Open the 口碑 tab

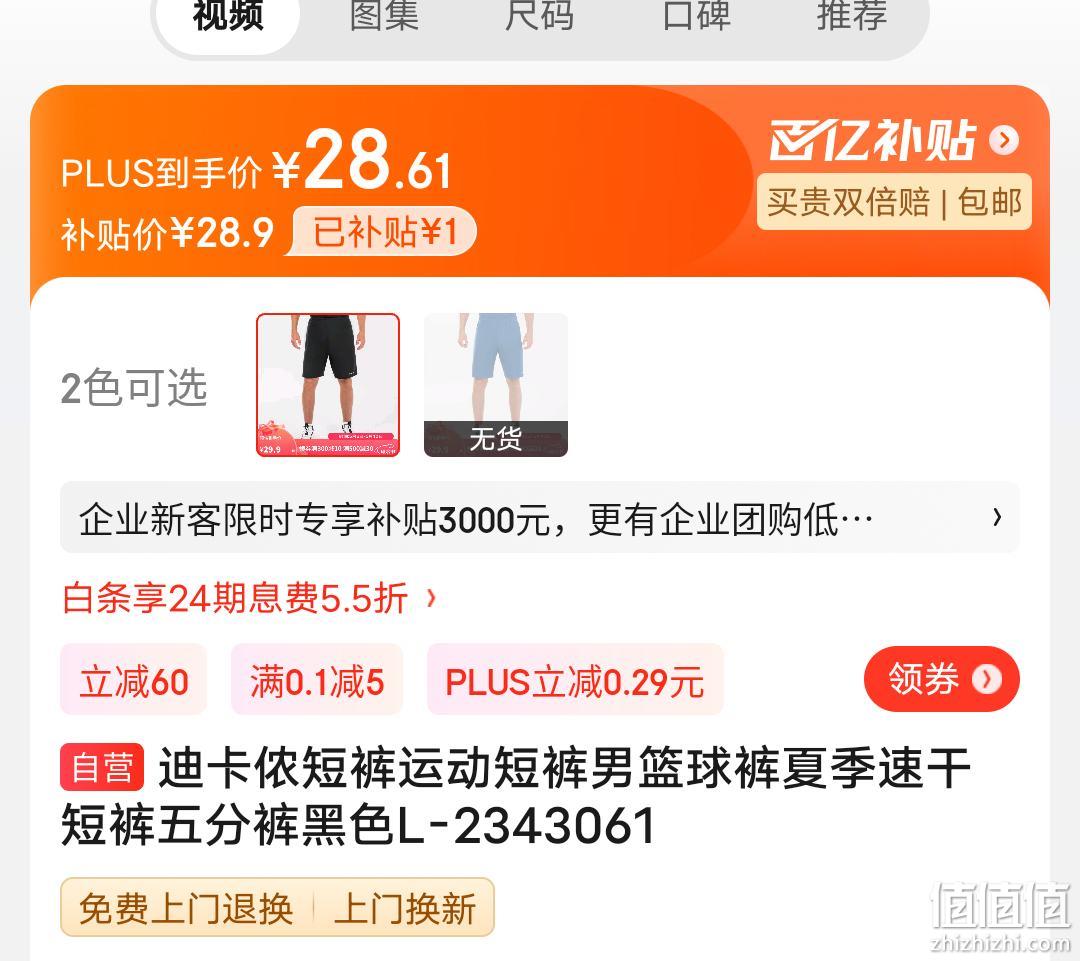696,15
